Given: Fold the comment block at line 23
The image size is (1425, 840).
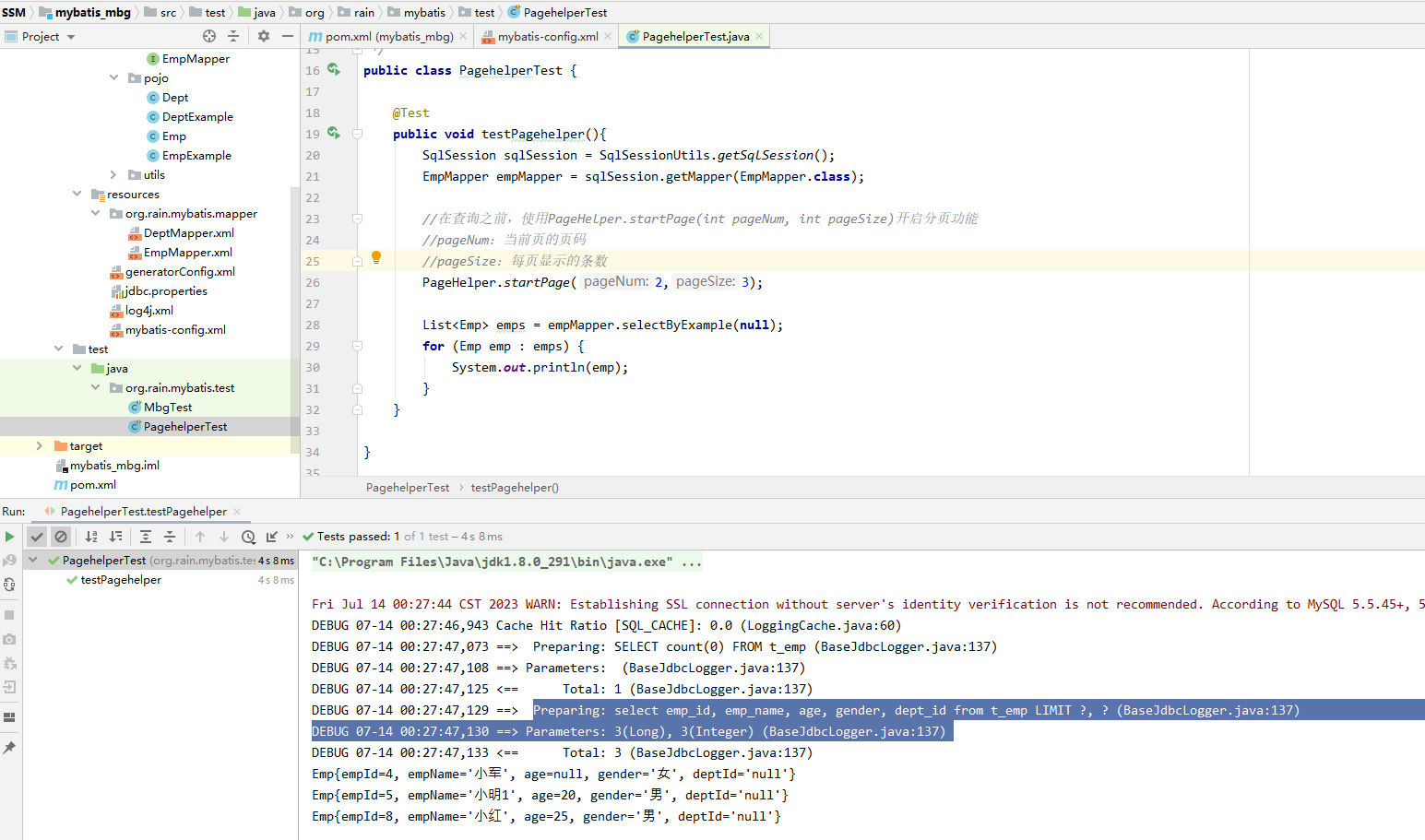Looking at the screenshot, I should point(357,219).
